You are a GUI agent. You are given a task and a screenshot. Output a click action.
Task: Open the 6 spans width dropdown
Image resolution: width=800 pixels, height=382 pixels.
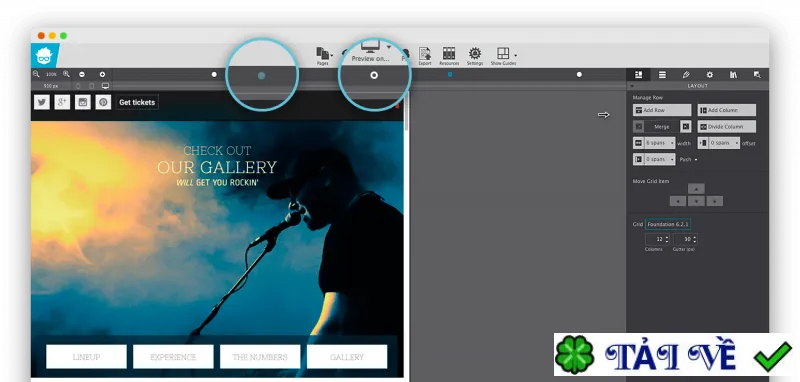click(660, 143)
